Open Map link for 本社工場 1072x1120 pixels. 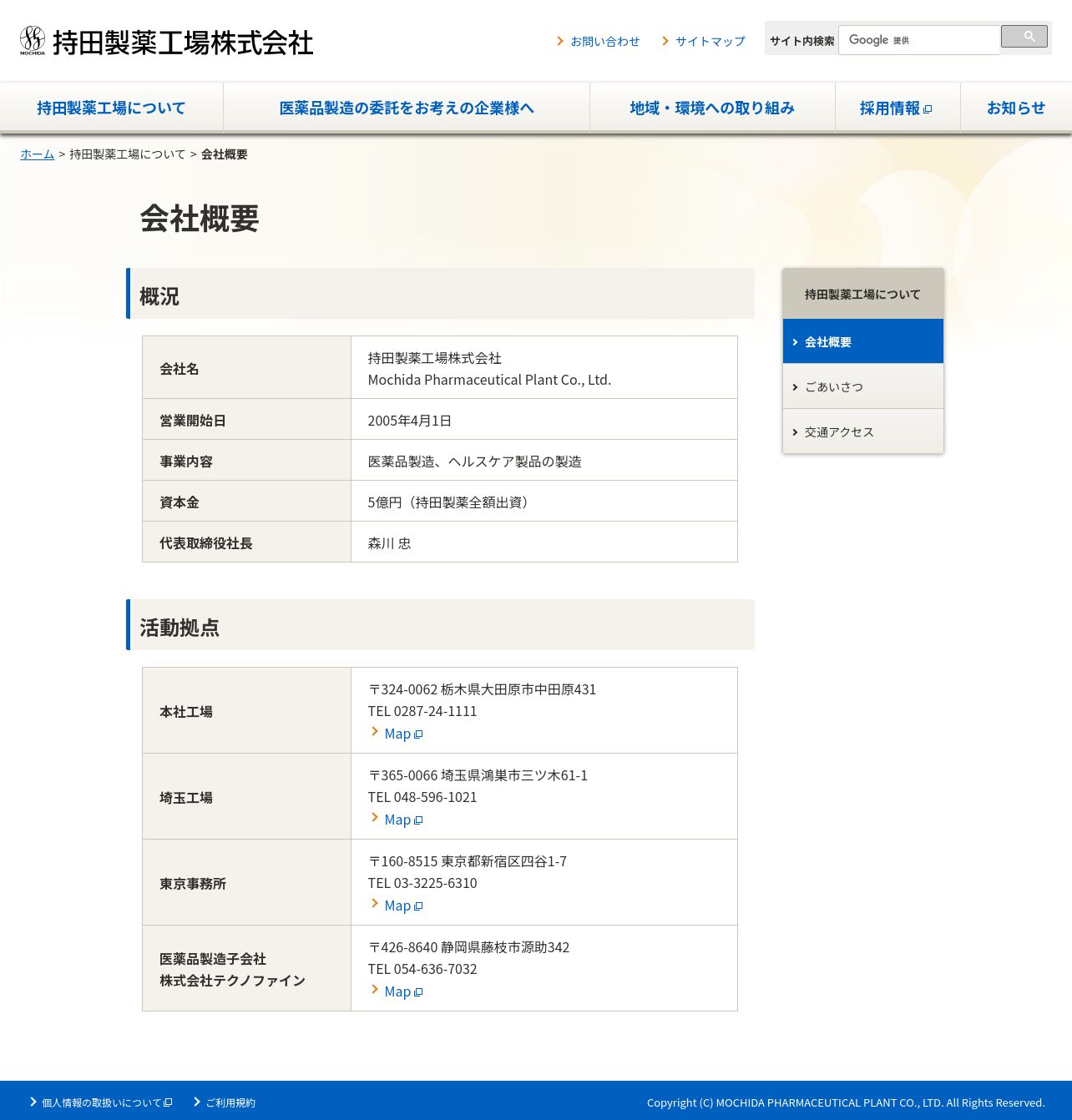397,734
